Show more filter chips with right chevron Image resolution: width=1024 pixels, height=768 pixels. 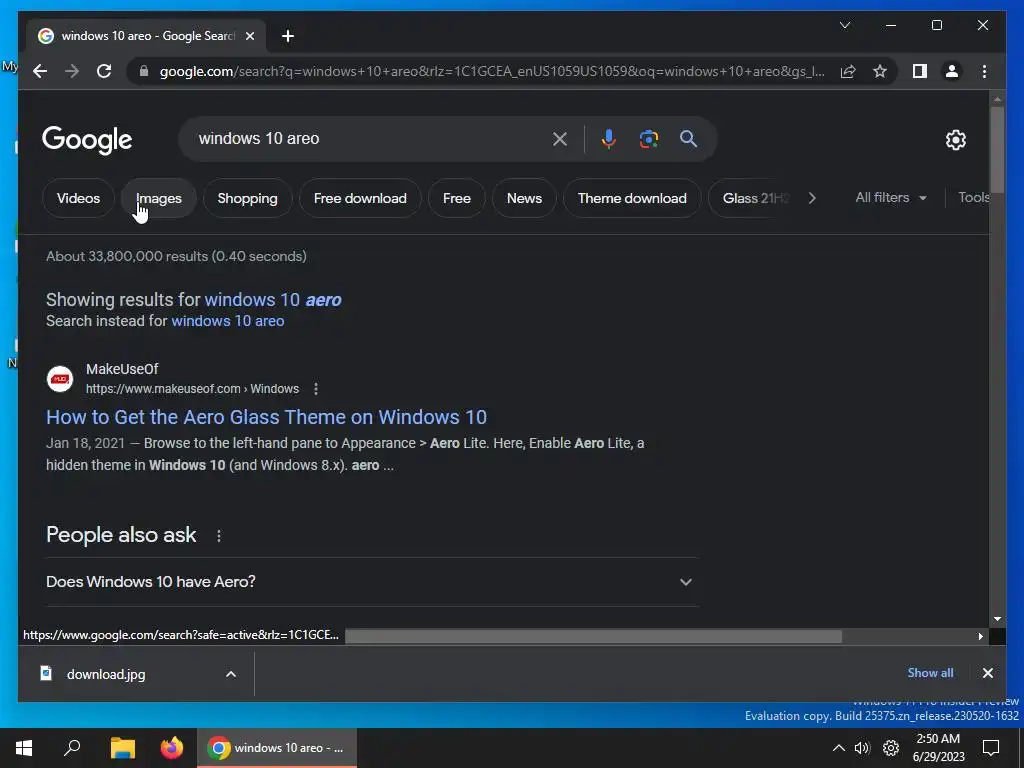812,198
